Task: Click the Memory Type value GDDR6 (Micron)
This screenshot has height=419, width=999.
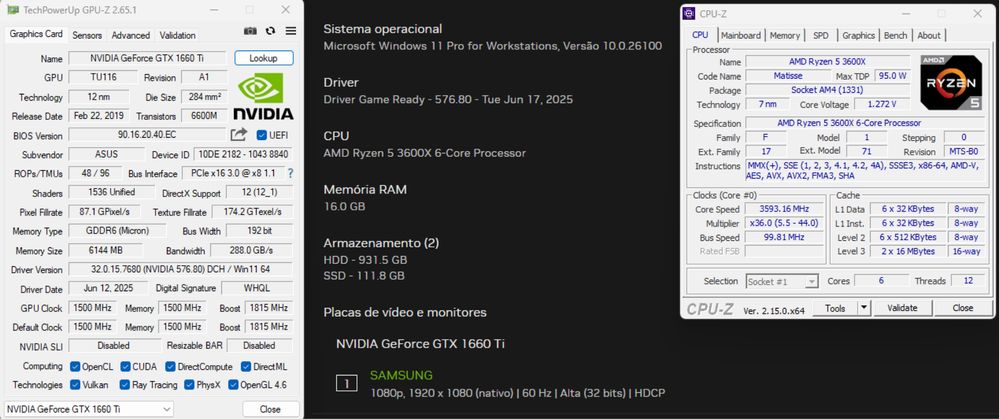Action: 117,231
